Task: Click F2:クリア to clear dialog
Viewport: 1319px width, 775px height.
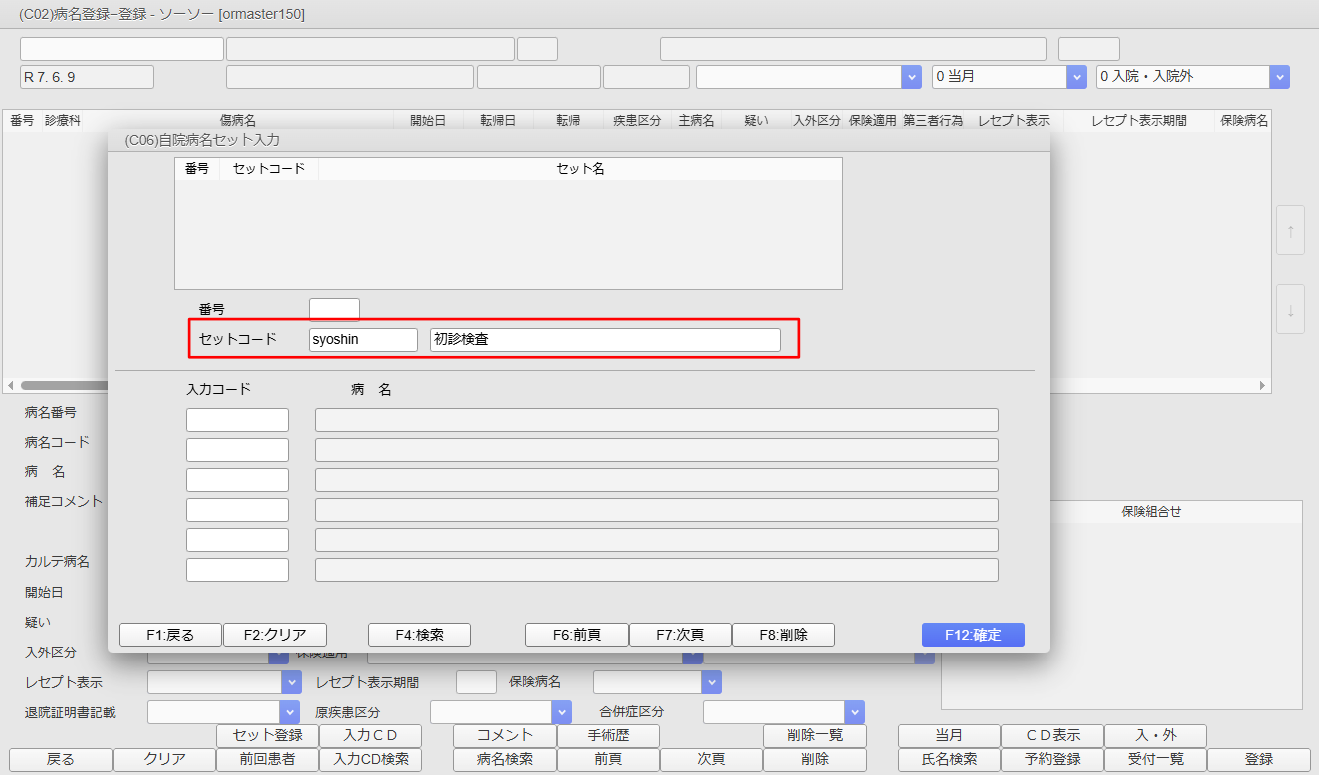Action: (274, 635)
